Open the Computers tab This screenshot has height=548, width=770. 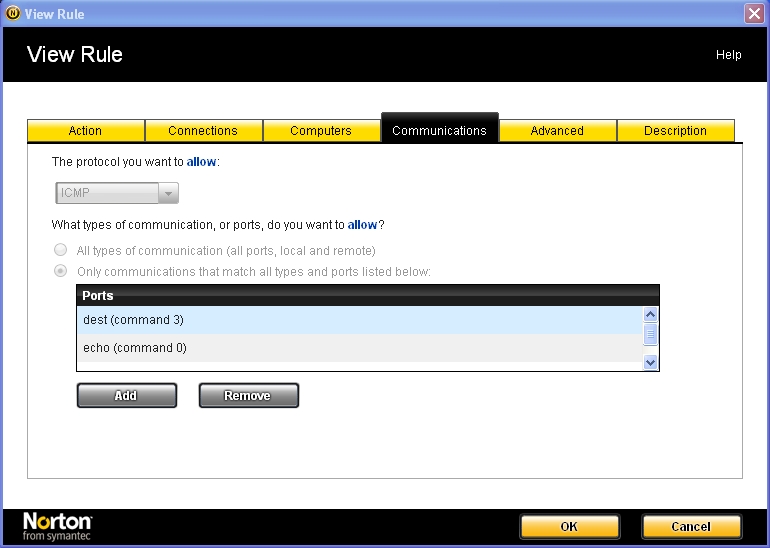(x=321, y=131)
